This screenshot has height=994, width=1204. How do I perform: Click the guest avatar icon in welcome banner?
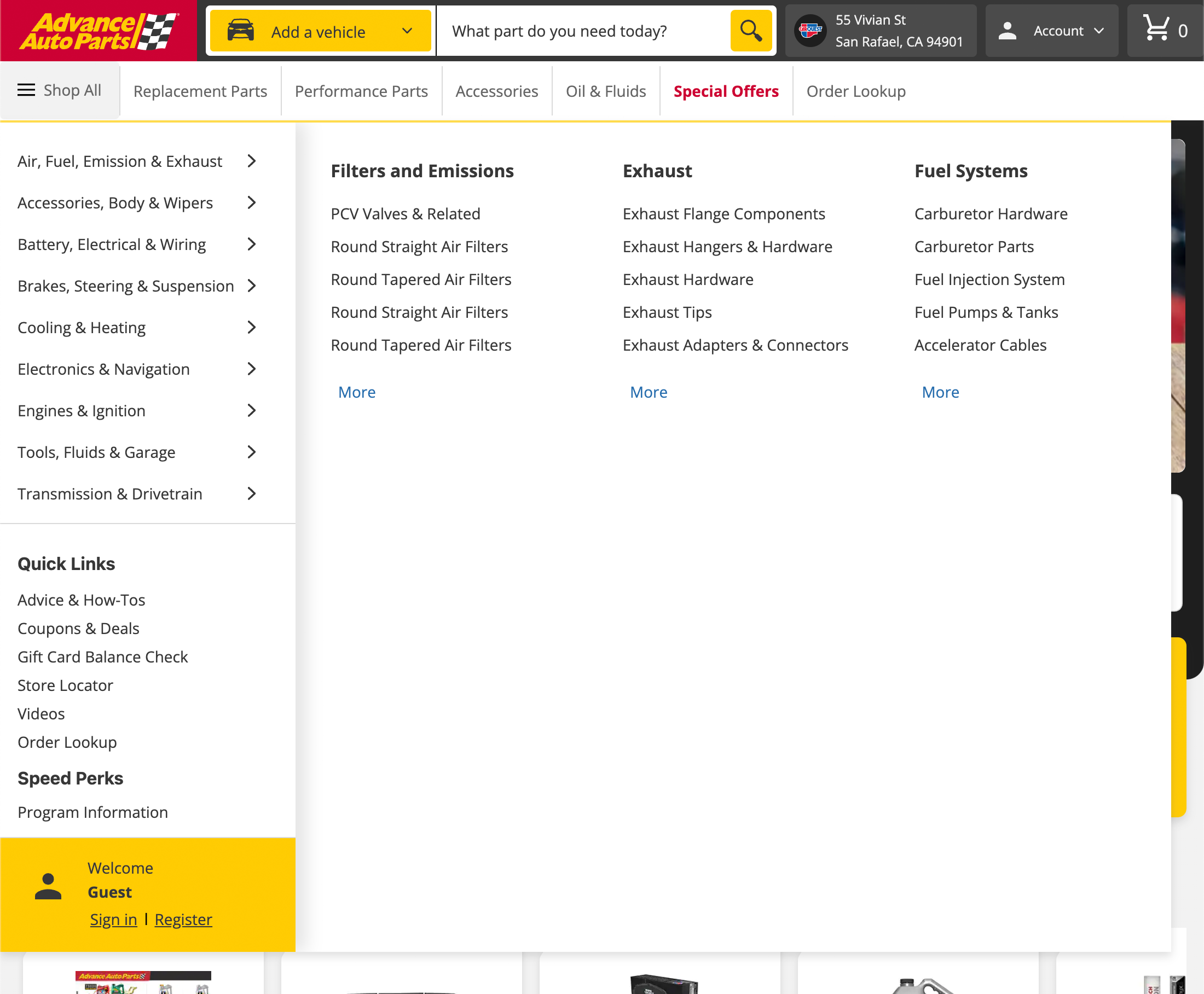pyautogui.click(x=48, y=887)
